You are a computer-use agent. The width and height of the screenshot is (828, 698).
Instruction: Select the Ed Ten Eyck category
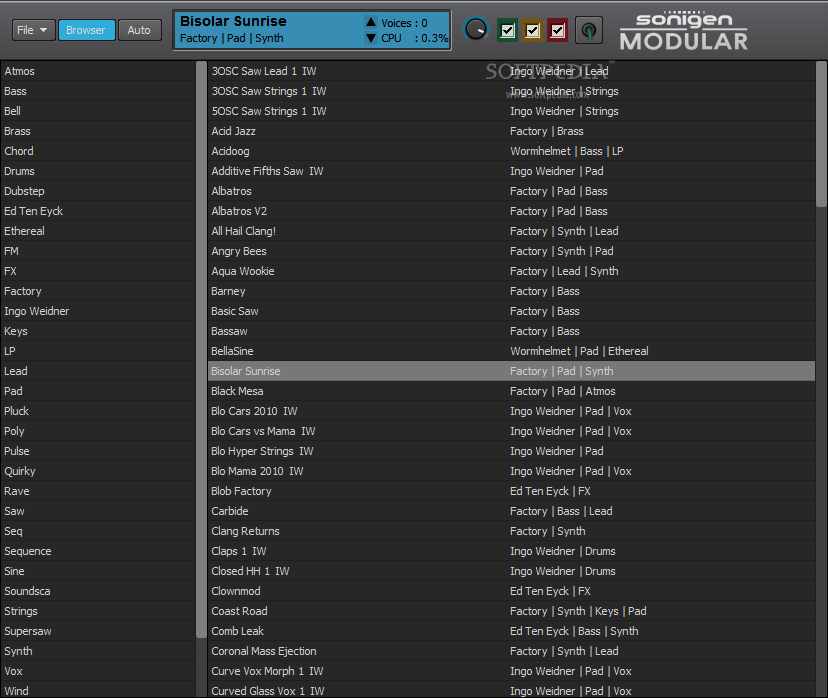click(x=98, y=211)
